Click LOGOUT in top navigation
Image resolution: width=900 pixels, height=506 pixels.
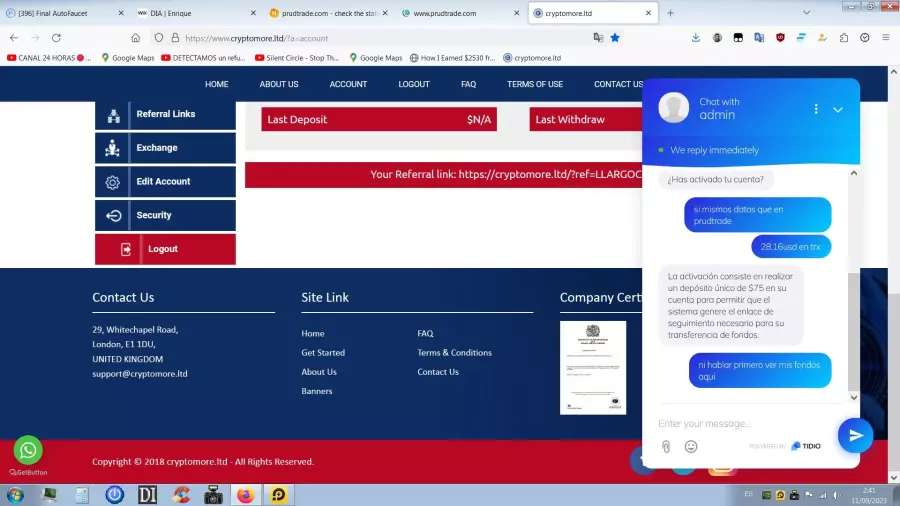point(414,84)
